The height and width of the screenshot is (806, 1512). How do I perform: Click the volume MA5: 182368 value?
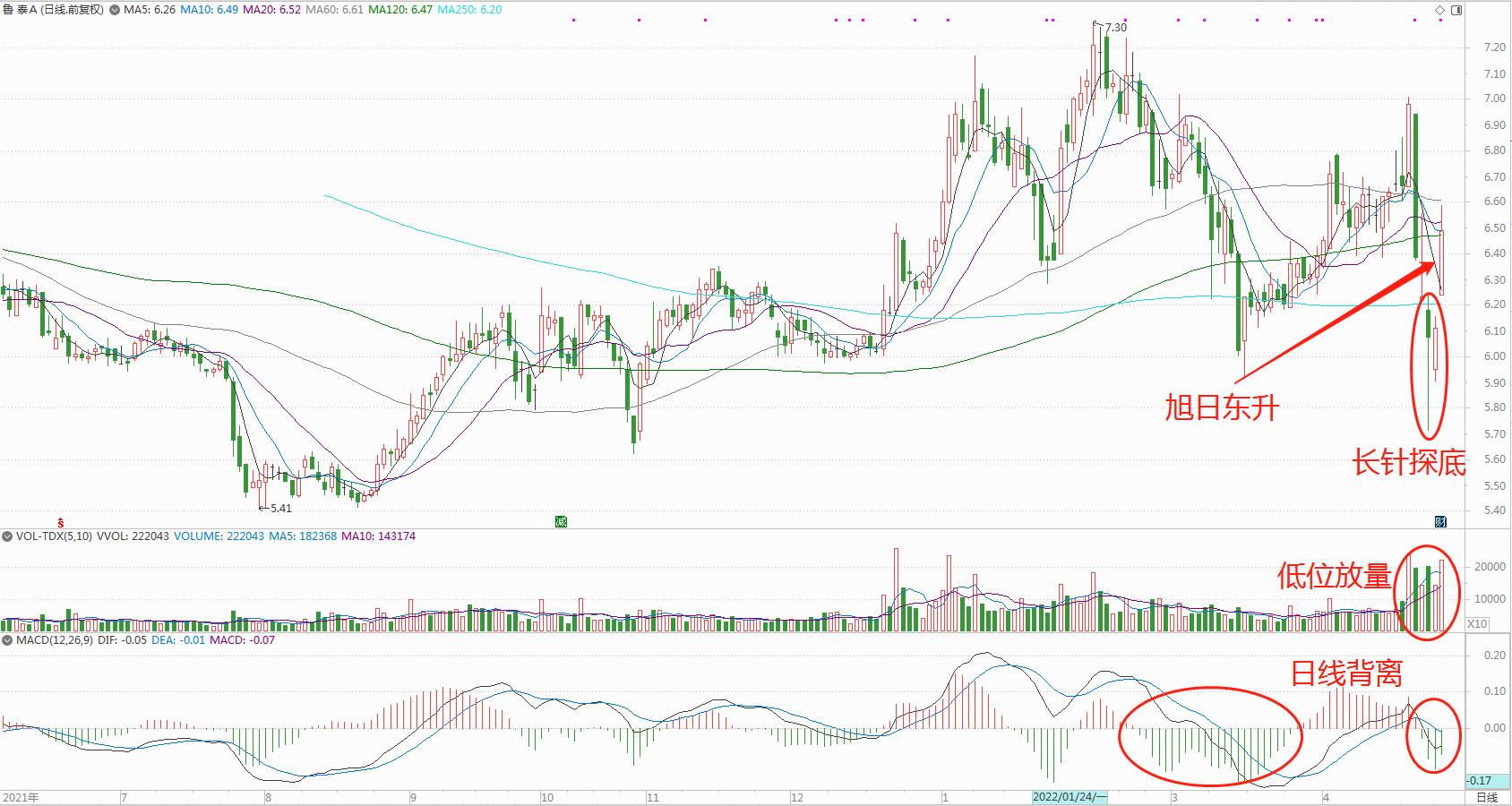[x=303, y=536]
